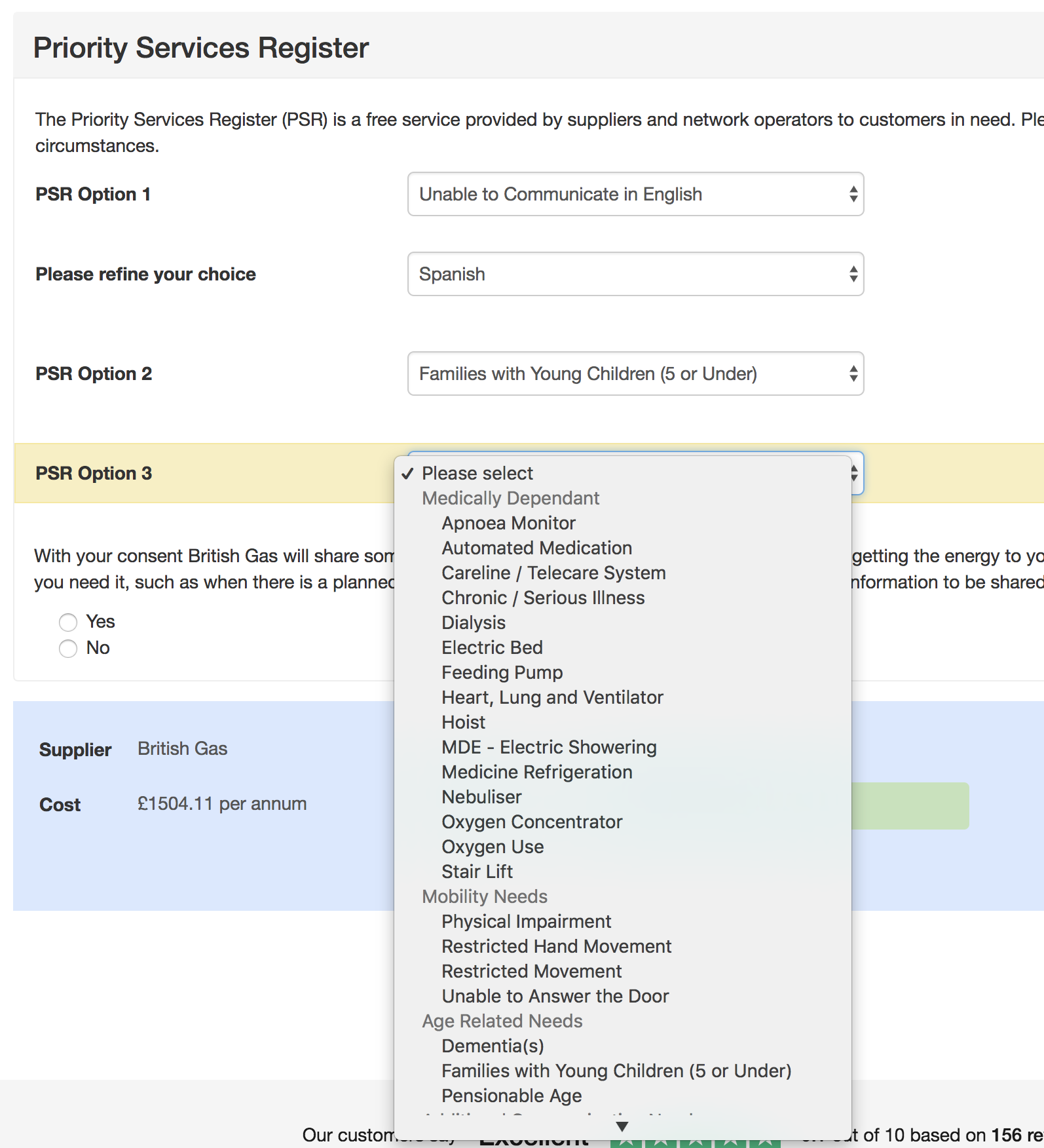Choose Nebuliser from the list
The image size is (1044, 1148).
pyautogui.click(x=623, y=797)
